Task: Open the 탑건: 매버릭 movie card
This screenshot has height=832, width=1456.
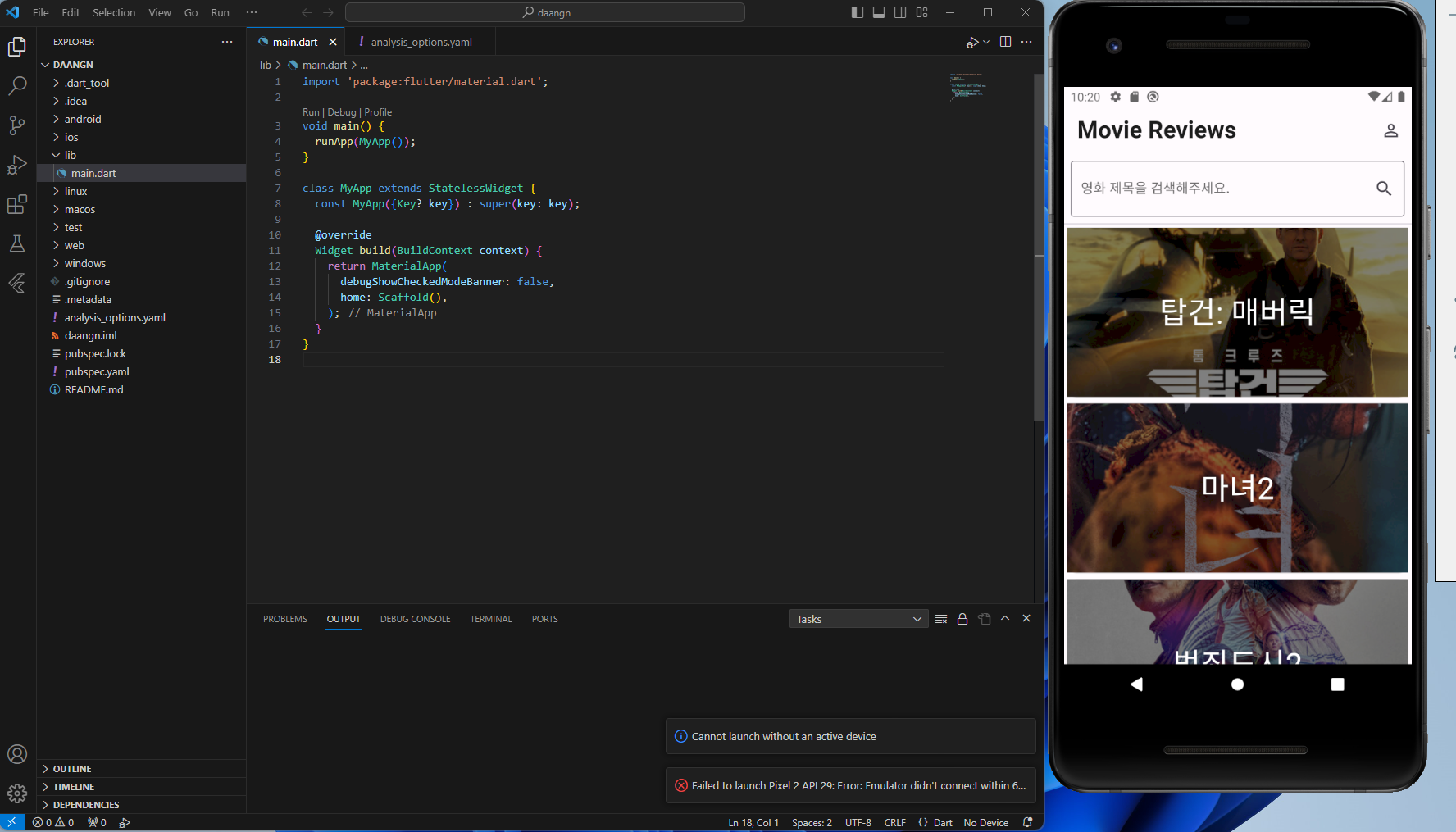Action: point(1237,312)
